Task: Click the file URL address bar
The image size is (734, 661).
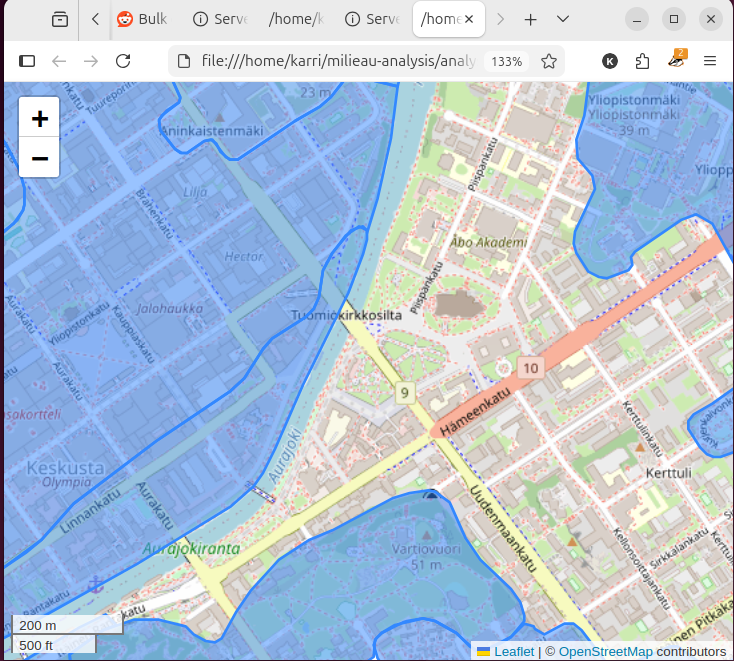Action: (330, 61)
